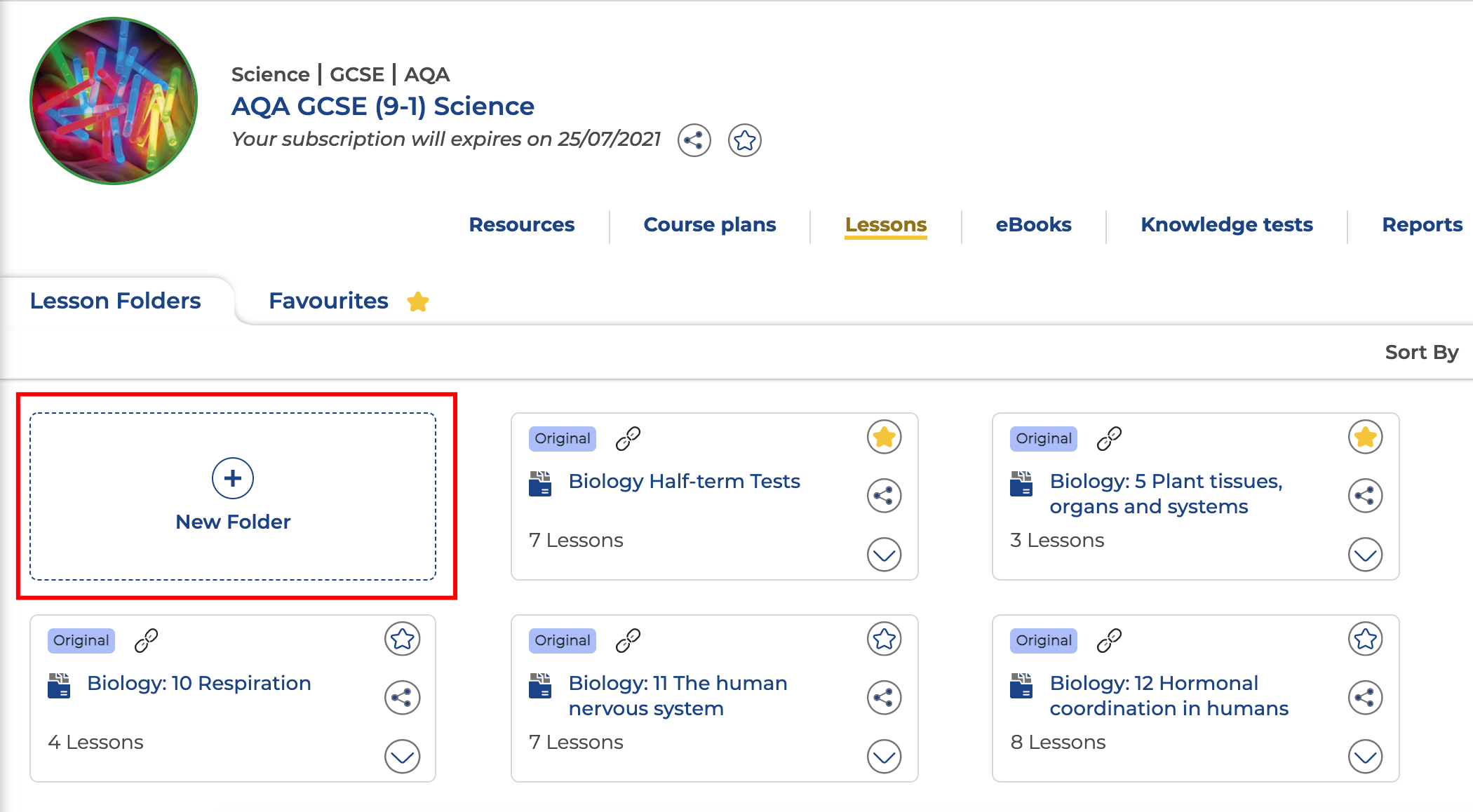
Task: Open the Sort By control
Action: [1421, 352]
